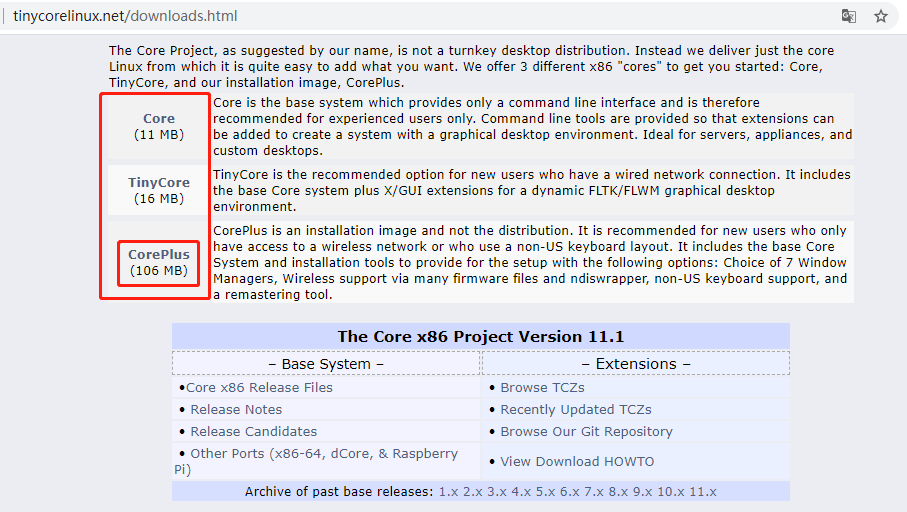Open the 3.x archive link

click(496, 492)
